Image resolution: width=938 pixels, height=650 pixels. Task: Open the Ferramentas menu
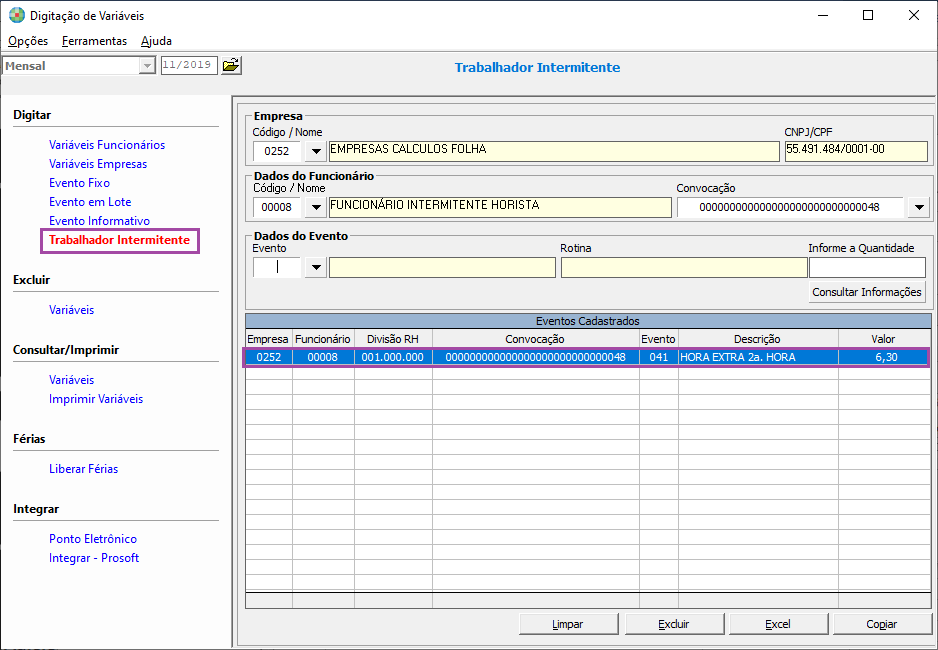click(95, 41)
